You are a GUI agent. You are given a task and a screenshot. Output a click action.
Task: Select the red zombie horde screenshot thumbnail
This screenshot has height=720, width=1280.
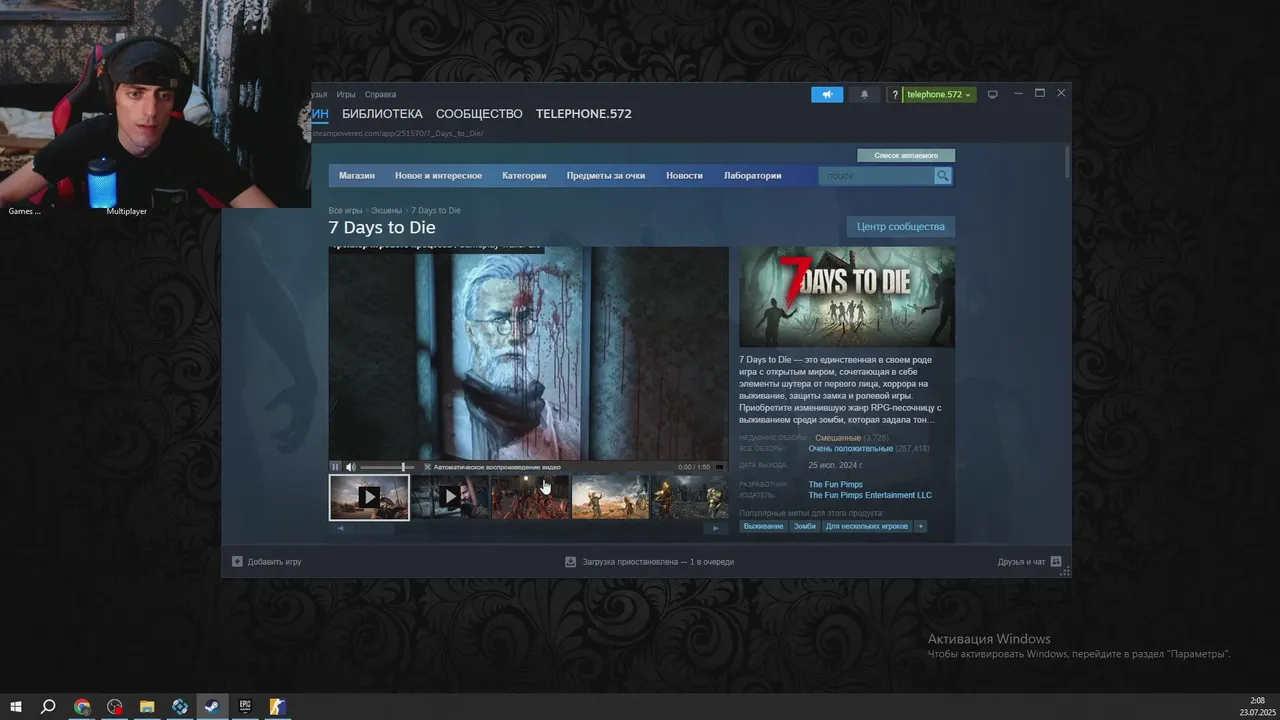(530, 497)
